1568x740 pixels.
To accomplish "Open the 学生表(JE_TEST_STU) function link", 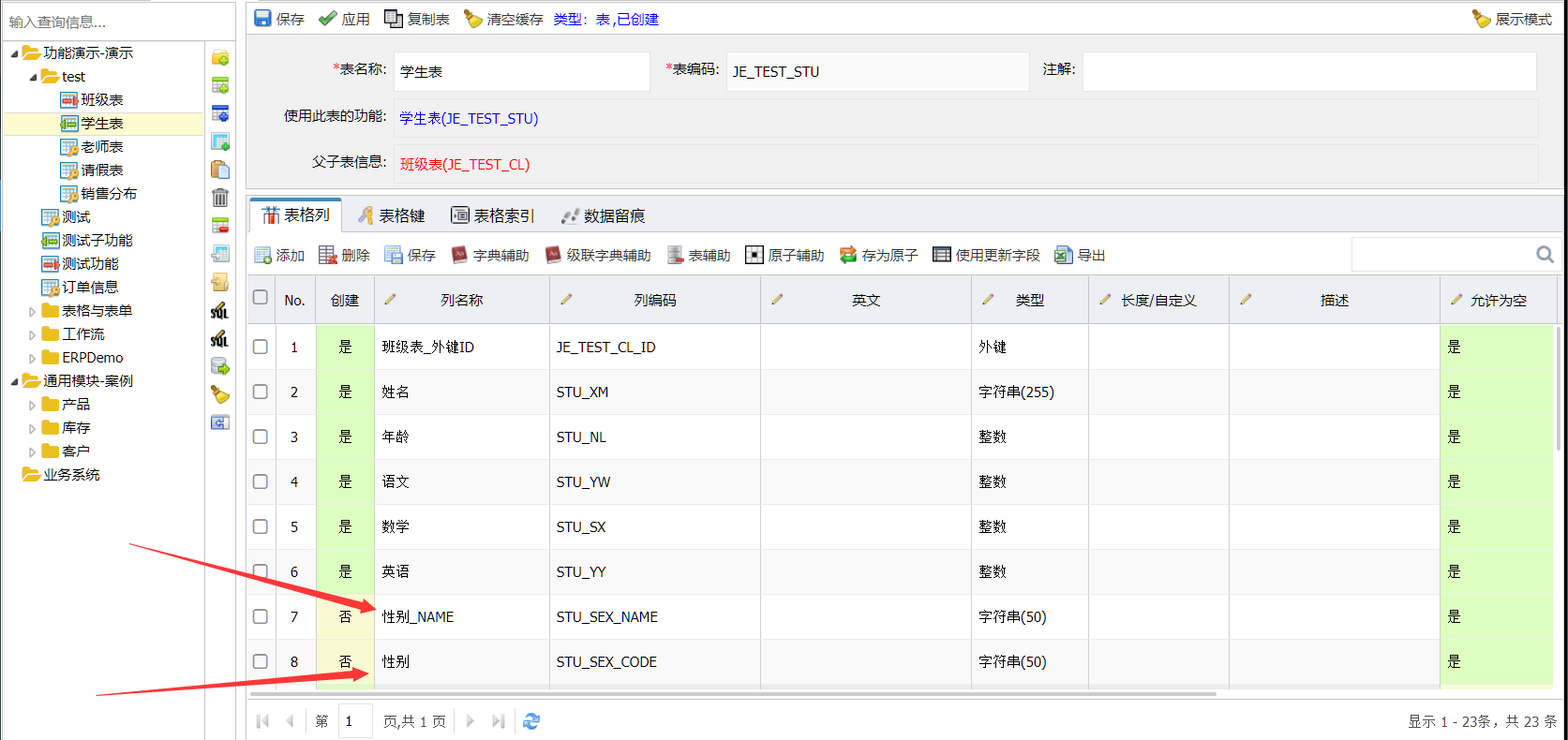I will pos(469,118).
